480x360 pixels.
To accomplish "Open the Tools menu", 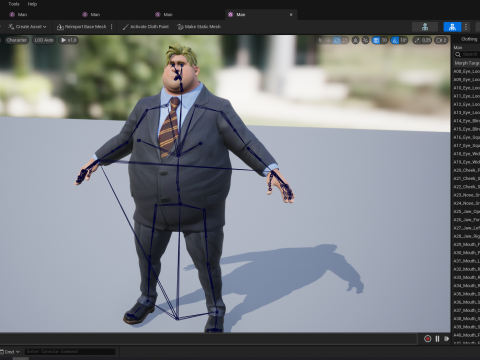I will (14, 4).
